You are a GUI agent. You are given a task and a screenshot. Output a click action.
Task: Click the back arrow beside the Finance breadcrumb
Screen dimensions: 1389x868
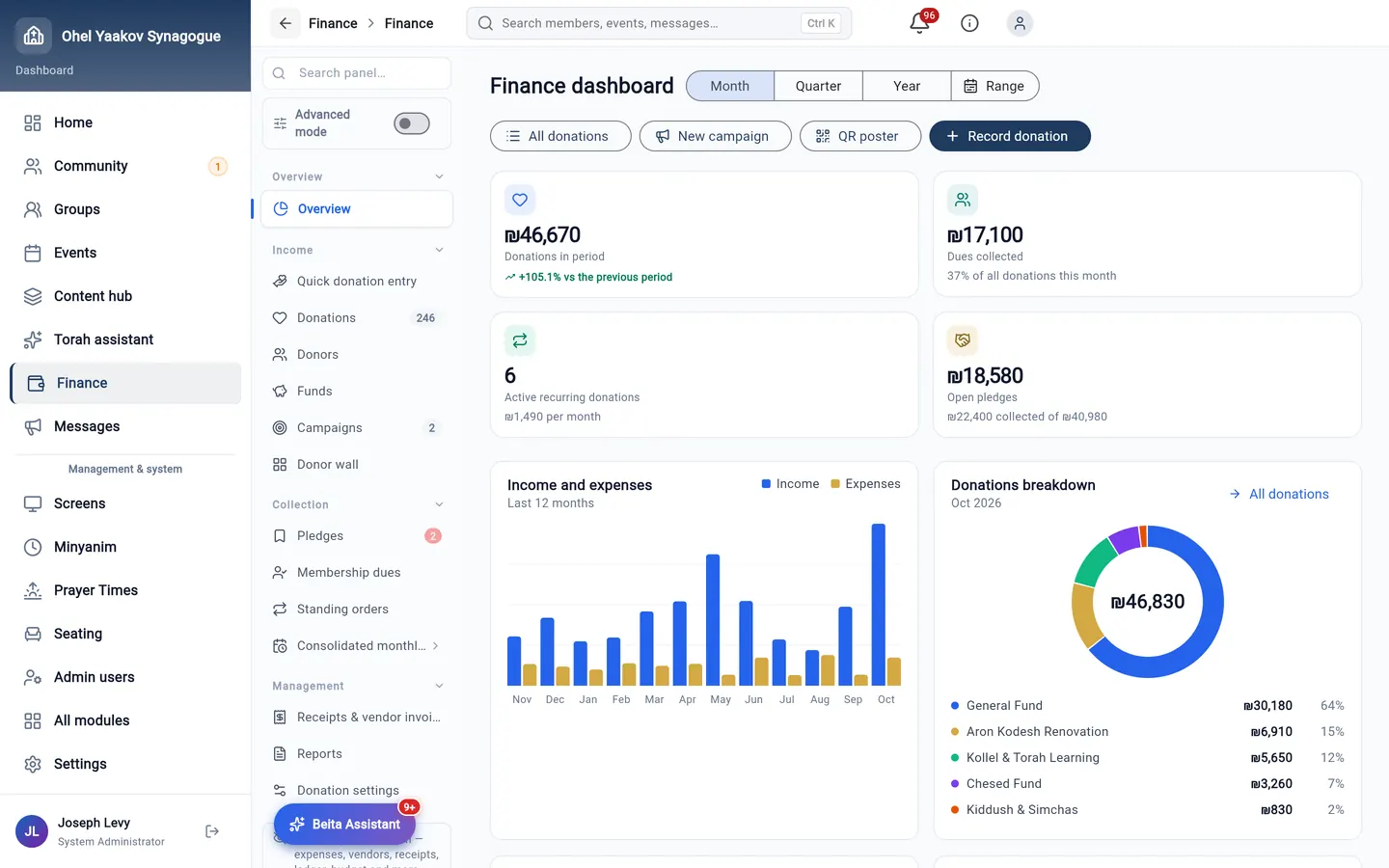[x=285, y=23]
